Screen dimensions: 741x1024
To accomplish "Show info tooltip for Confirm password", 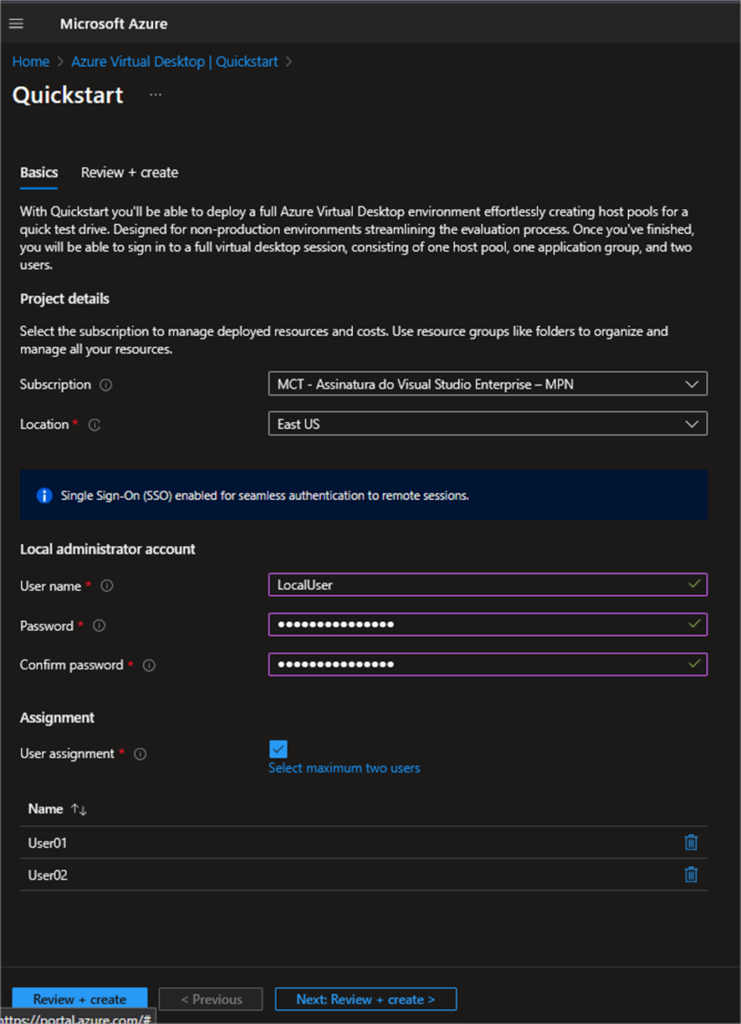I will coord(149,665).
